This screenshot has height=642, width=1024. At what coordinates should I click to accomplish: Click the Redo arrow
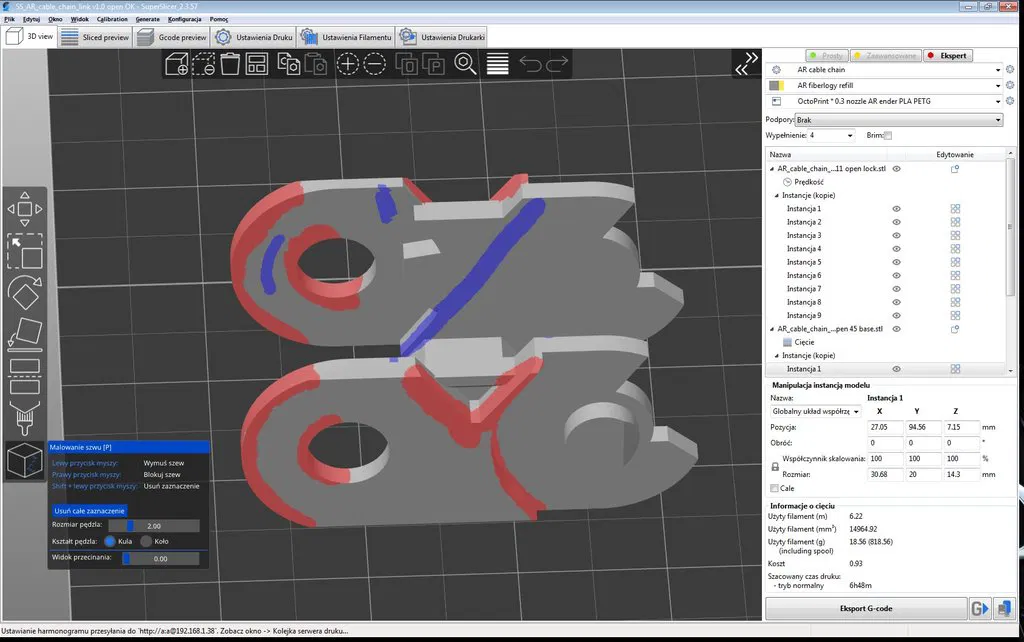(557, 64)
